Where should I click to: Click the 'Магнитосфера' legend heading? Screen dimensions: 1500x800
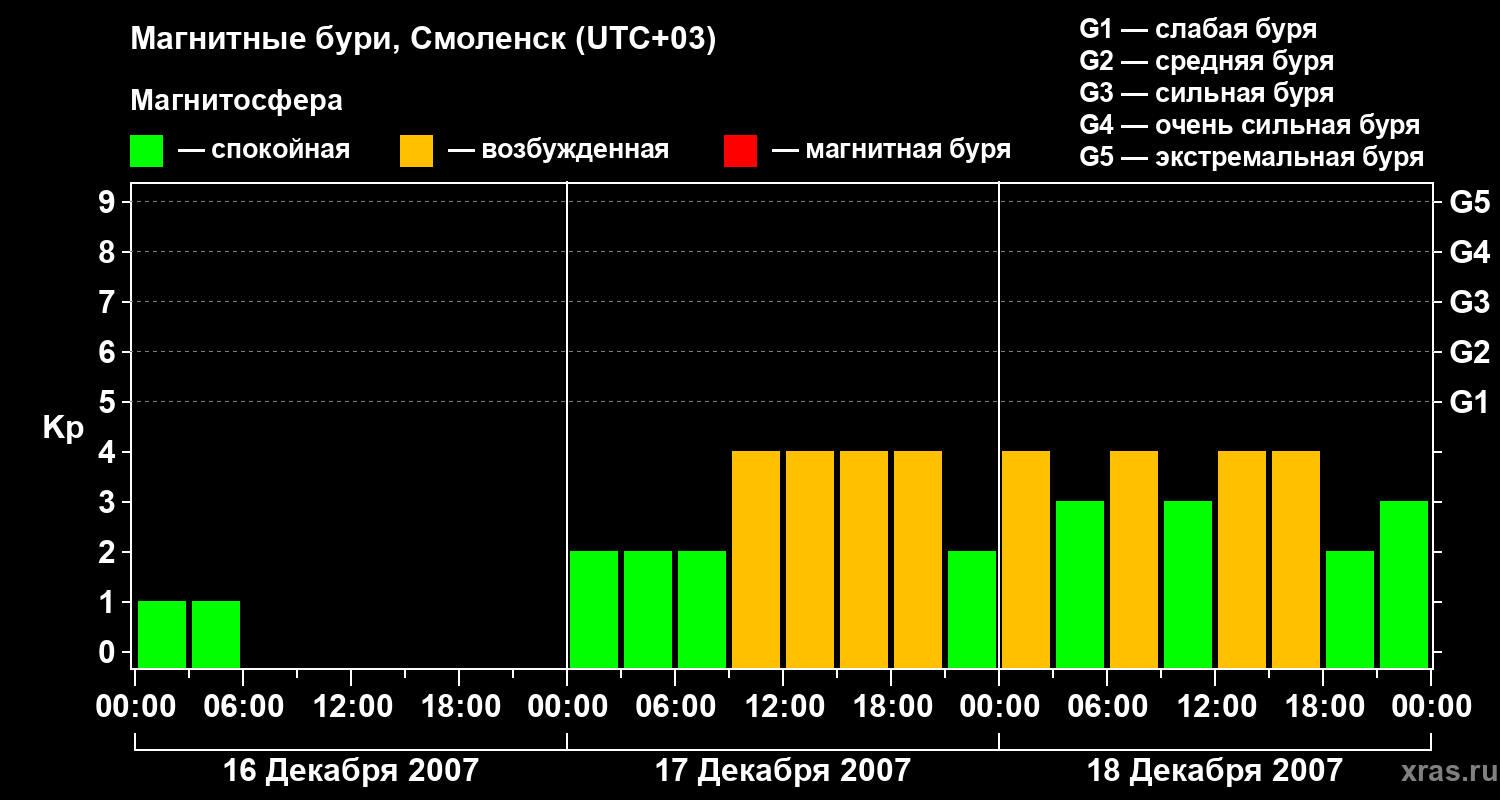tap(237, 101)
